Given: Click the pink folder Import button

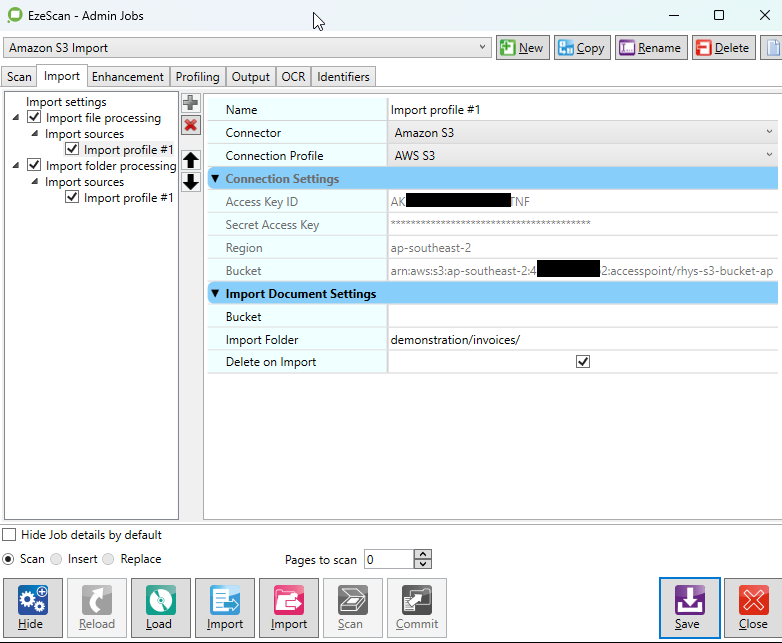Looking at the screenshot, I should click(289, 608).
